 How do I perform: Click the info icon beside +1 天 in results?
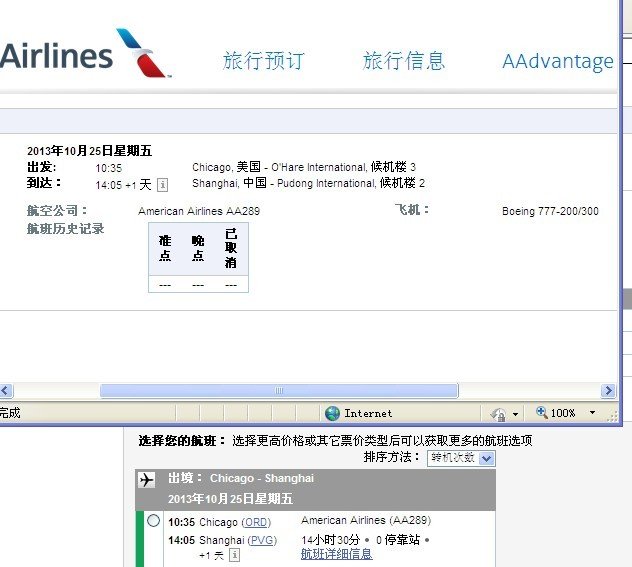(234, 555)
